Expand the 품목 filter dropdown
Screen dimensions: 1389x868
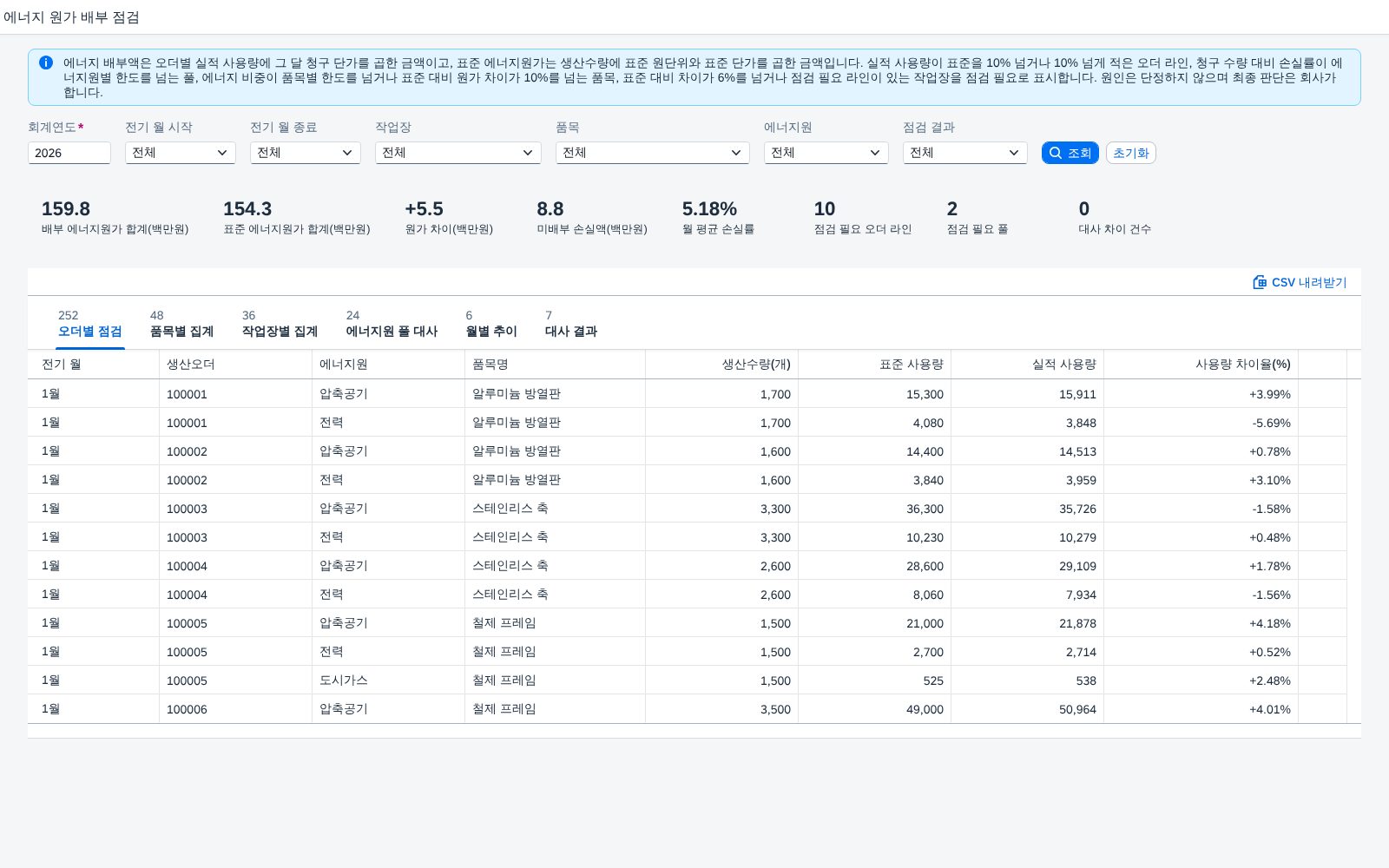(652, 153)
